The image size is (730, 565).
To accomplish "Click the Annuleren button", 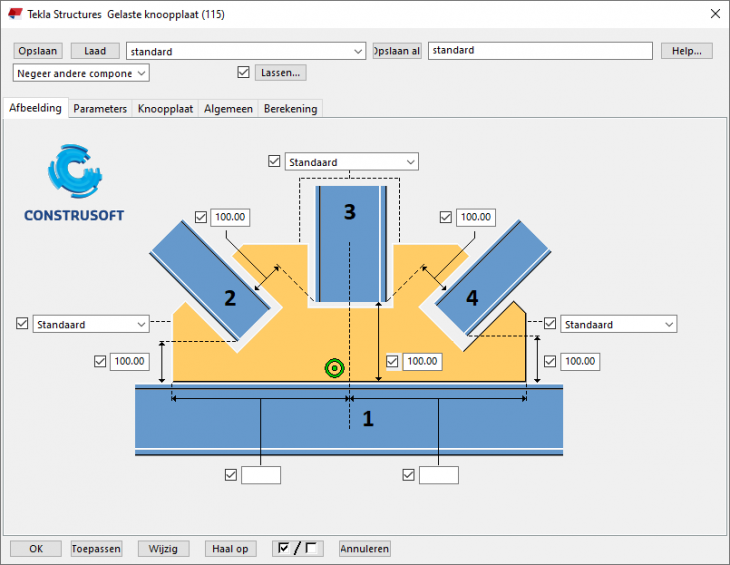I will [x=365, y=548].
